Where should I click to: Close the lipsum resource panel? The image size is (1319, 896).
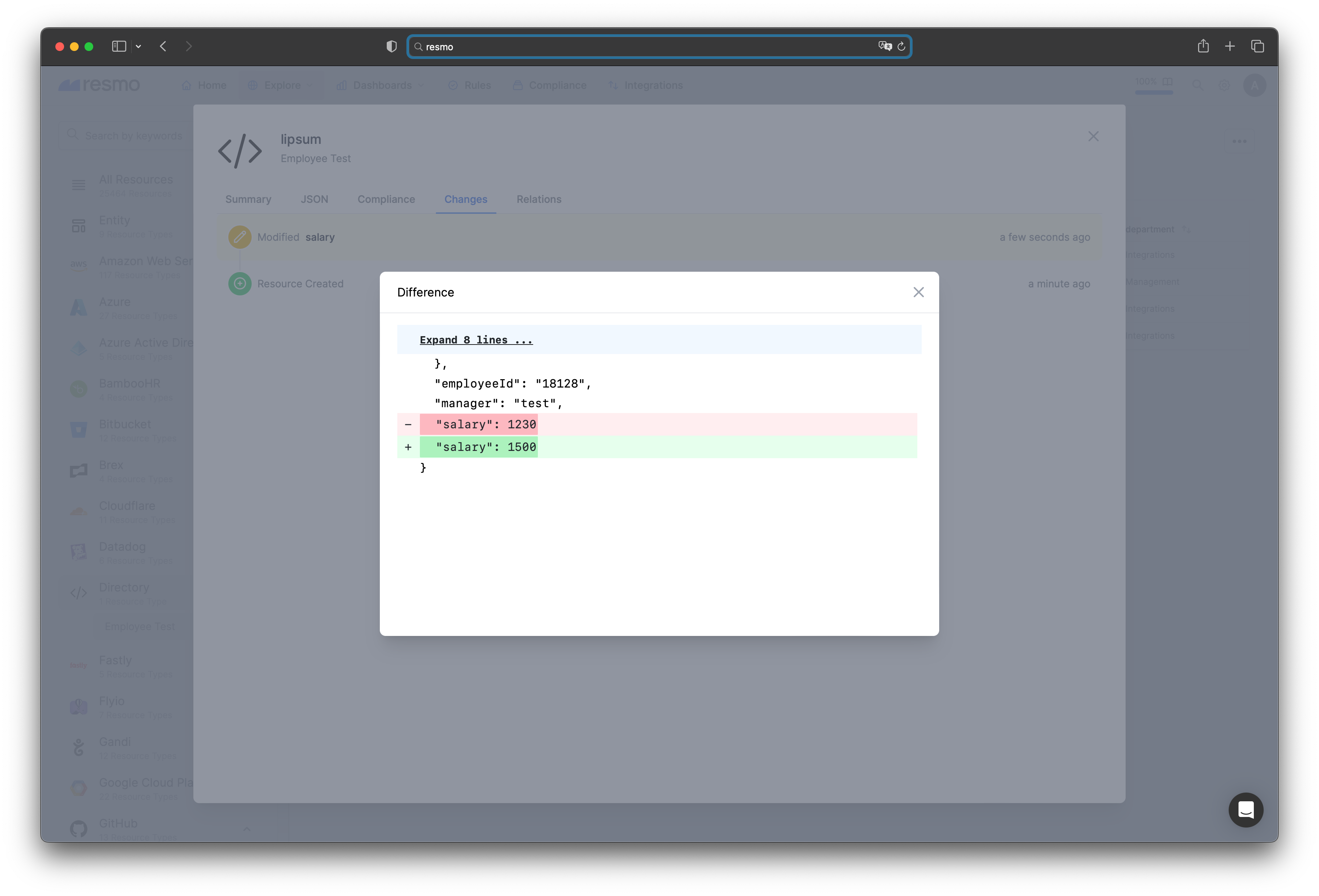point(1093,136)
